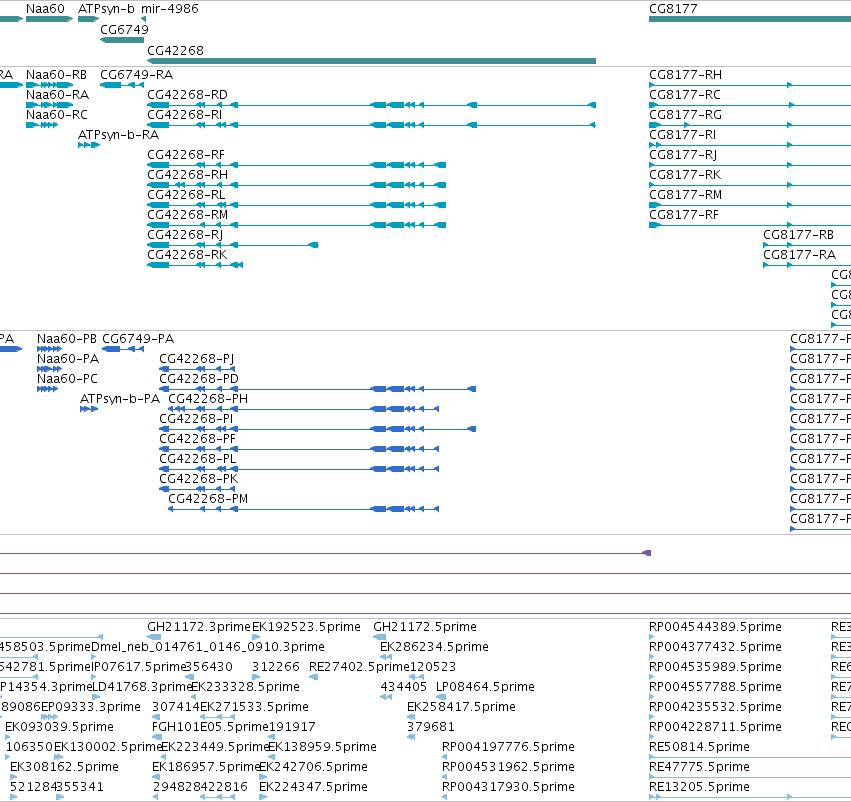The height and width of the screenshot is (802, 851).
Task: Click transcript CG42268-RK label
Action: coord(187,255)
